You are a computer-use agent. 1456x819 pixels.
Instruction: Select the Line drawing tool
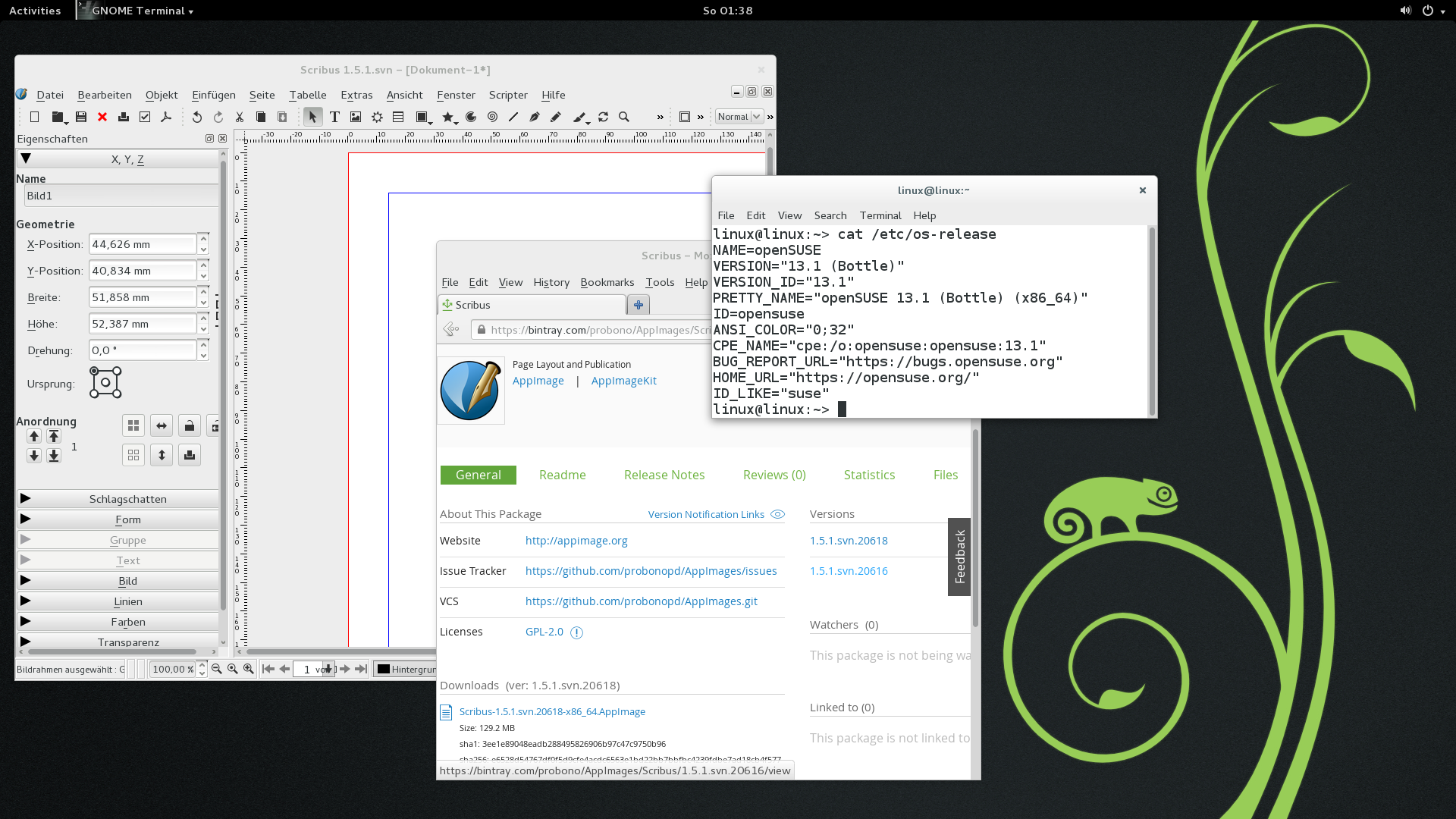click(513, 117)
